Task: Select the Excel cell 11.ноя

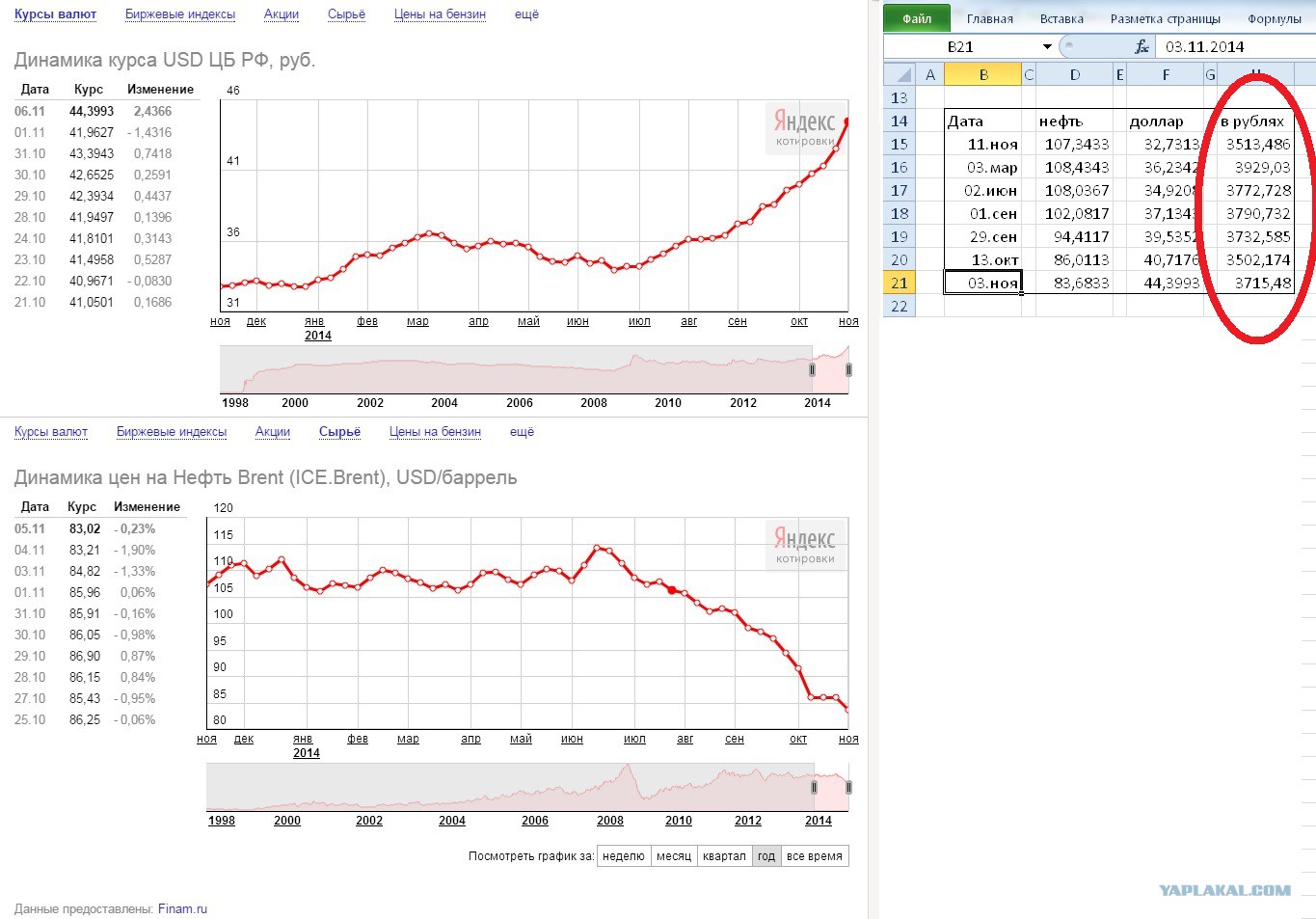Action: [x=982, y=144]
